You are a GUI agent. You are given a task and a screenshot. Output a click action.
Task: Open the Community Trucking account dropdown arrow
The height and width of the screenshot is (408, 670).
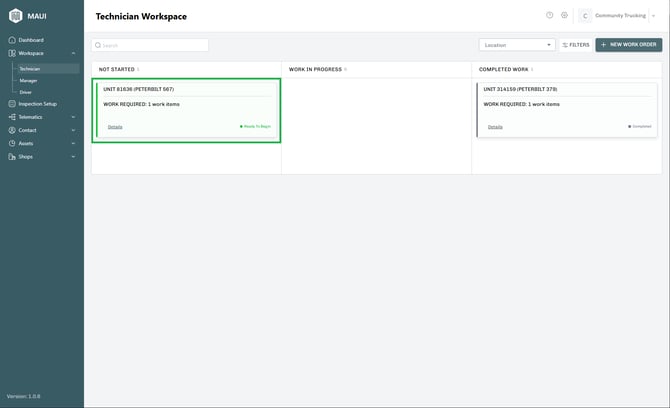click(653, 16)
